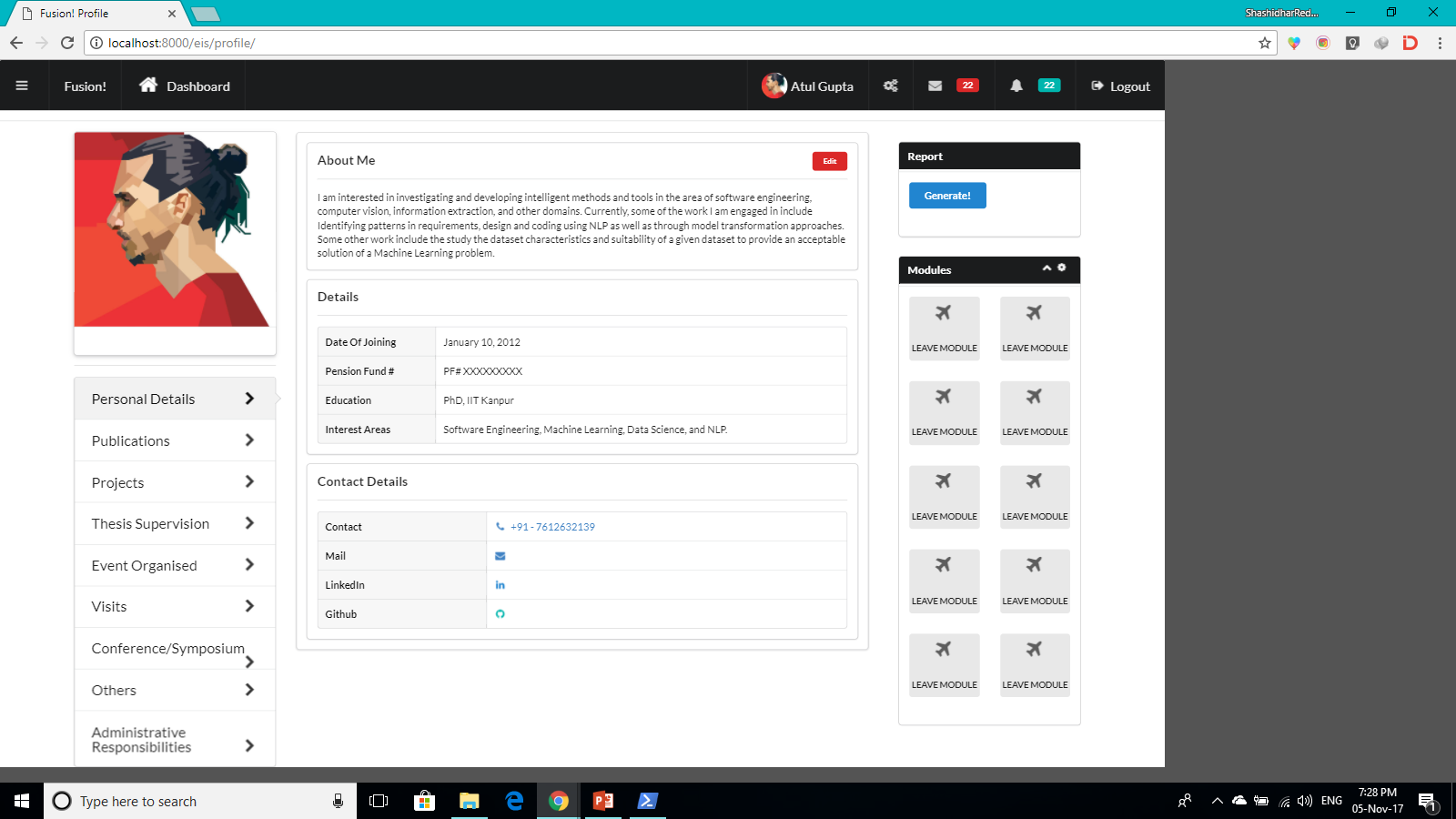The width and height of the screenshot is (1456, 819).
Task: Show hidden system tray icons chevron
Action: (1217, 801)
